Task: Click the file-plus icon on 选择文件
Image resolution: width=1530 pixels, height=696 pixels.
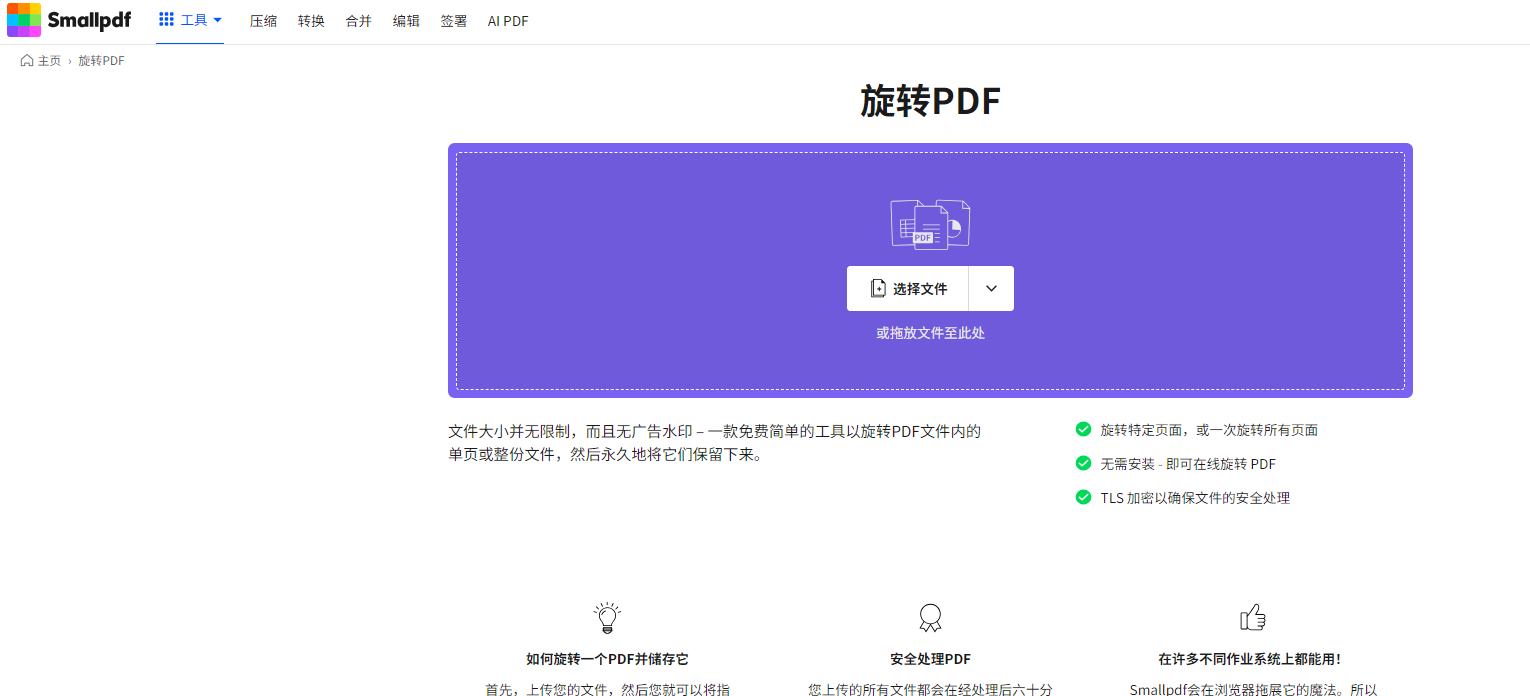Action: click(878, 289)
